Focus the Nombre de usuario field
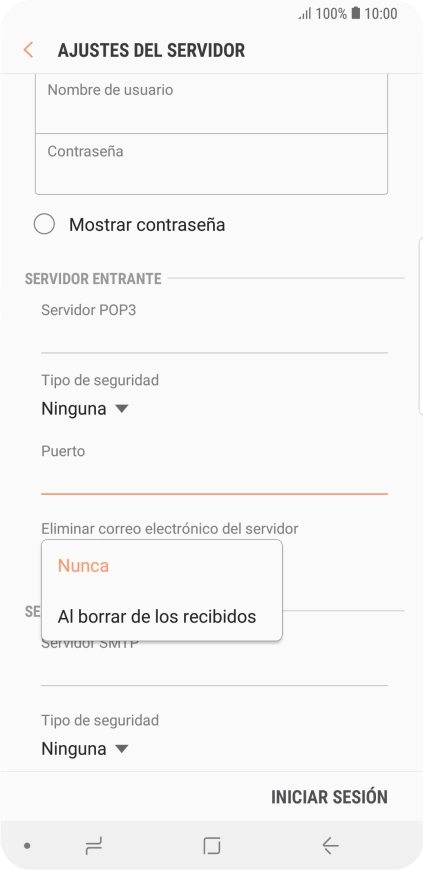Screen dimensions: 423x870 212,103
